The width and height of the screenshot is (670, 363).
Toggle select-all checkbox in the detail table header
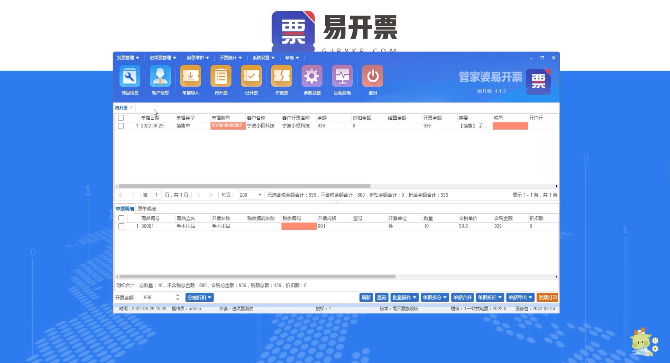(121, 218)
